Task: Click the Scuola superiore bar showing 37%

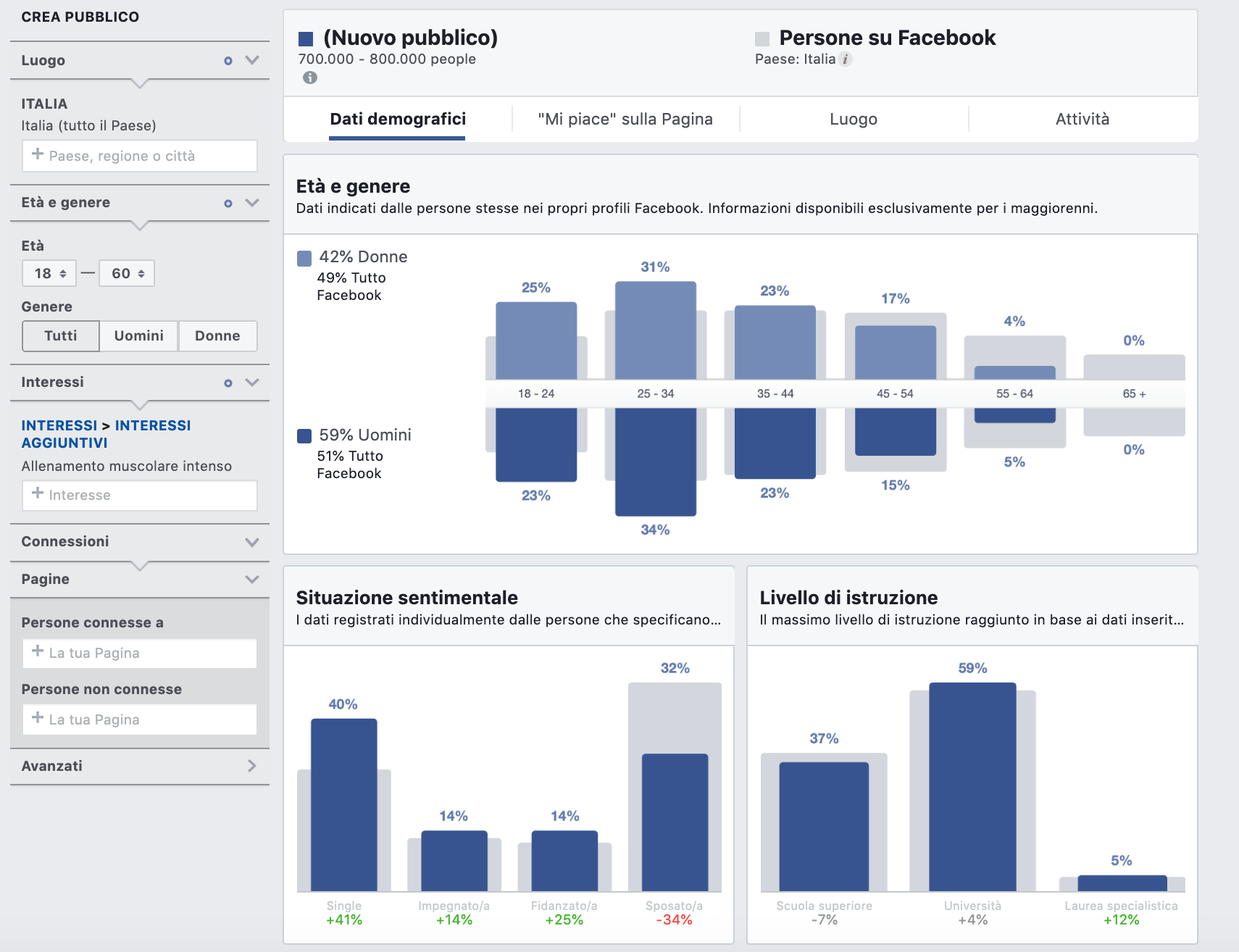Action: [x=824, y=827]
